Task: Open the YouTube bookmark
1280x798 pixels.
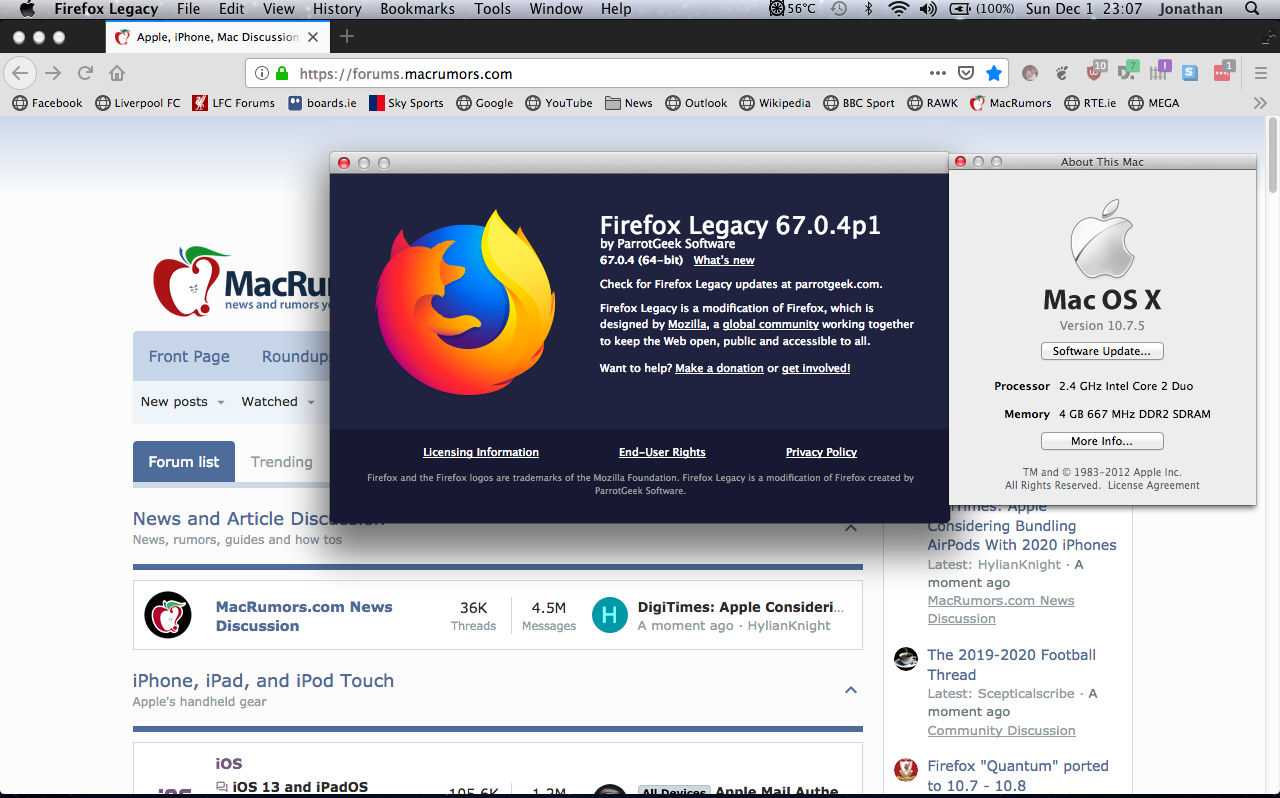Action: coord(559,103)
